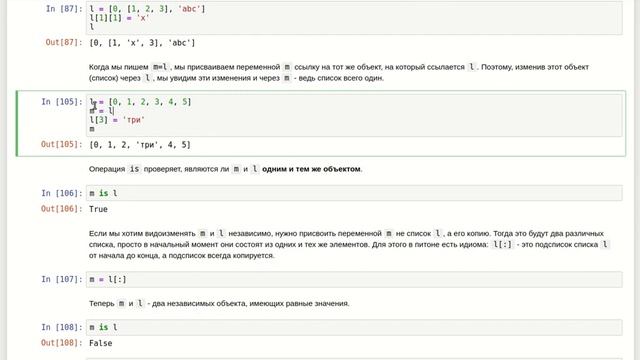
Task: Click code cell 'm = l[:]' In [107]
Action: [354, 280]
